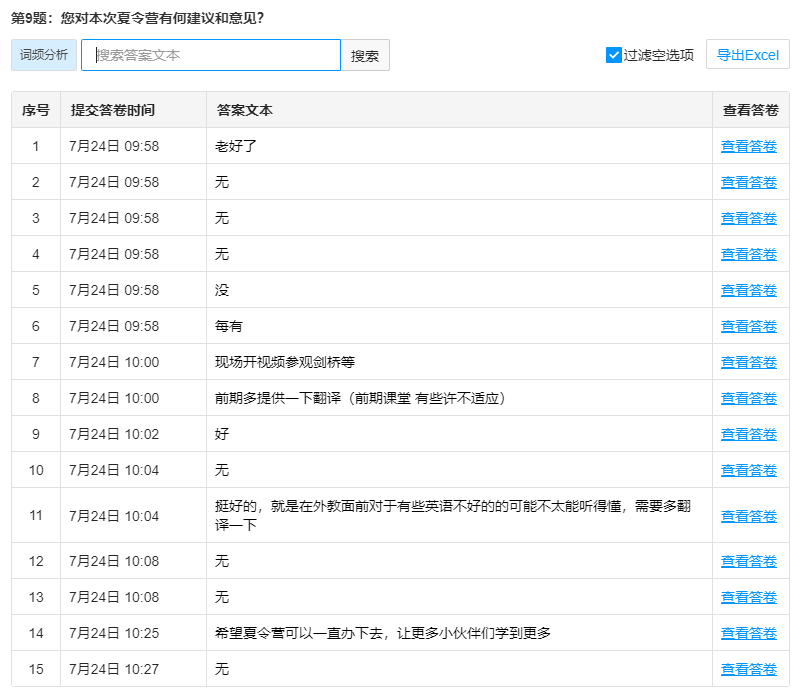Open 查看答卷 link for row 10

[748, 470]
